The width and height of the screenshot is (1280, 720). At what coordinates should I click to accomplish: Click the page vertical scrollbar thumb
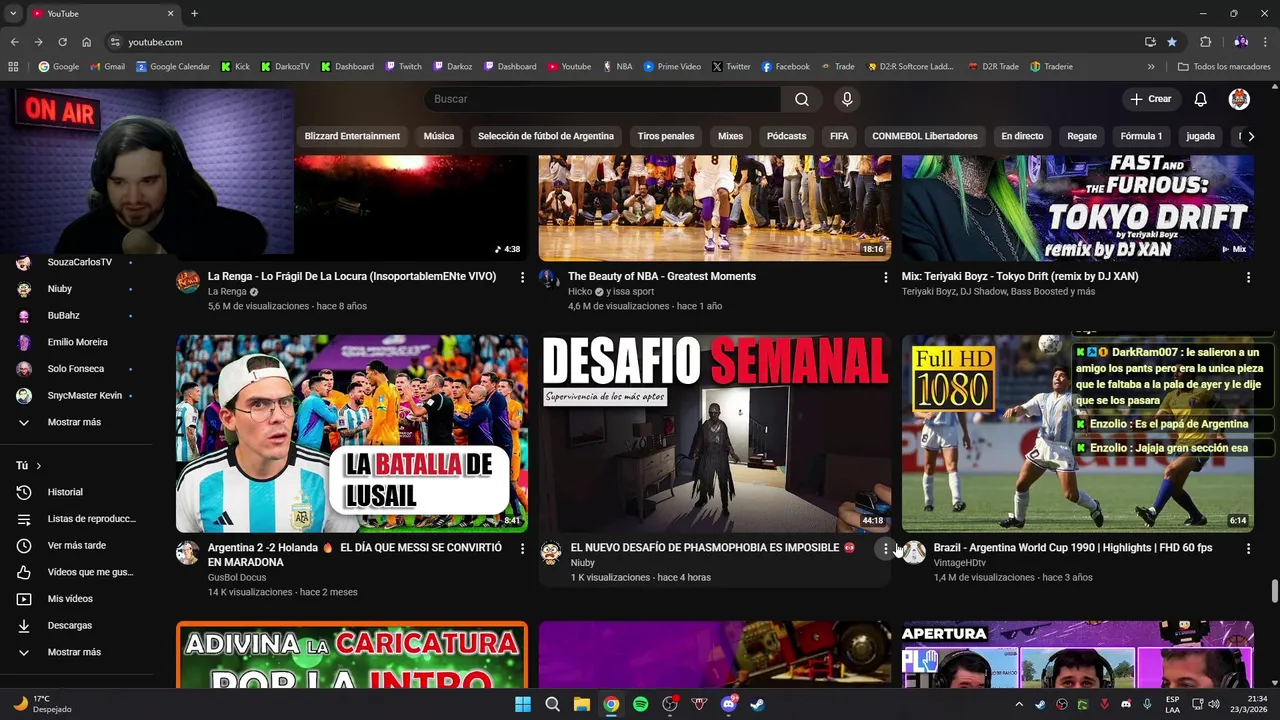(1274, 591)
